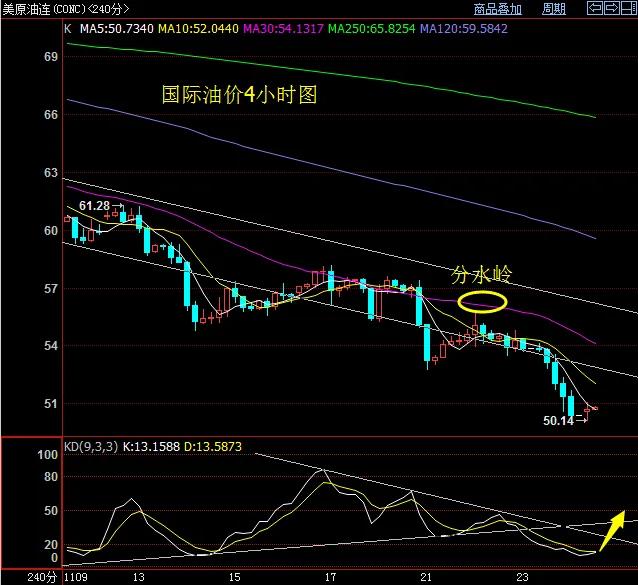Viewport: 638px width, 585px height.
Task: Click the K label before MA5
Action: (x=68, y=29)
